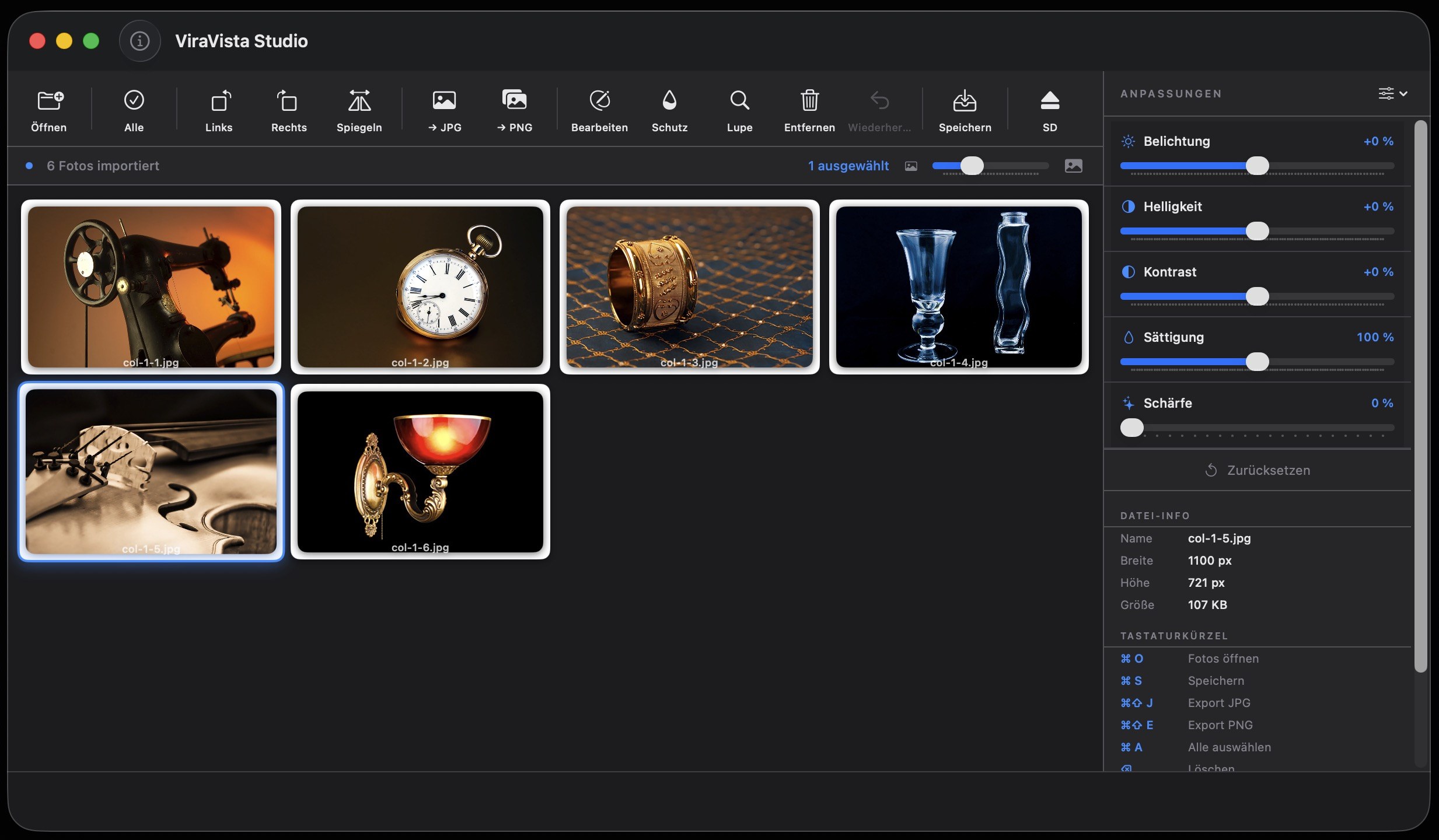Export selection via → PNG icon

[514, 111]
